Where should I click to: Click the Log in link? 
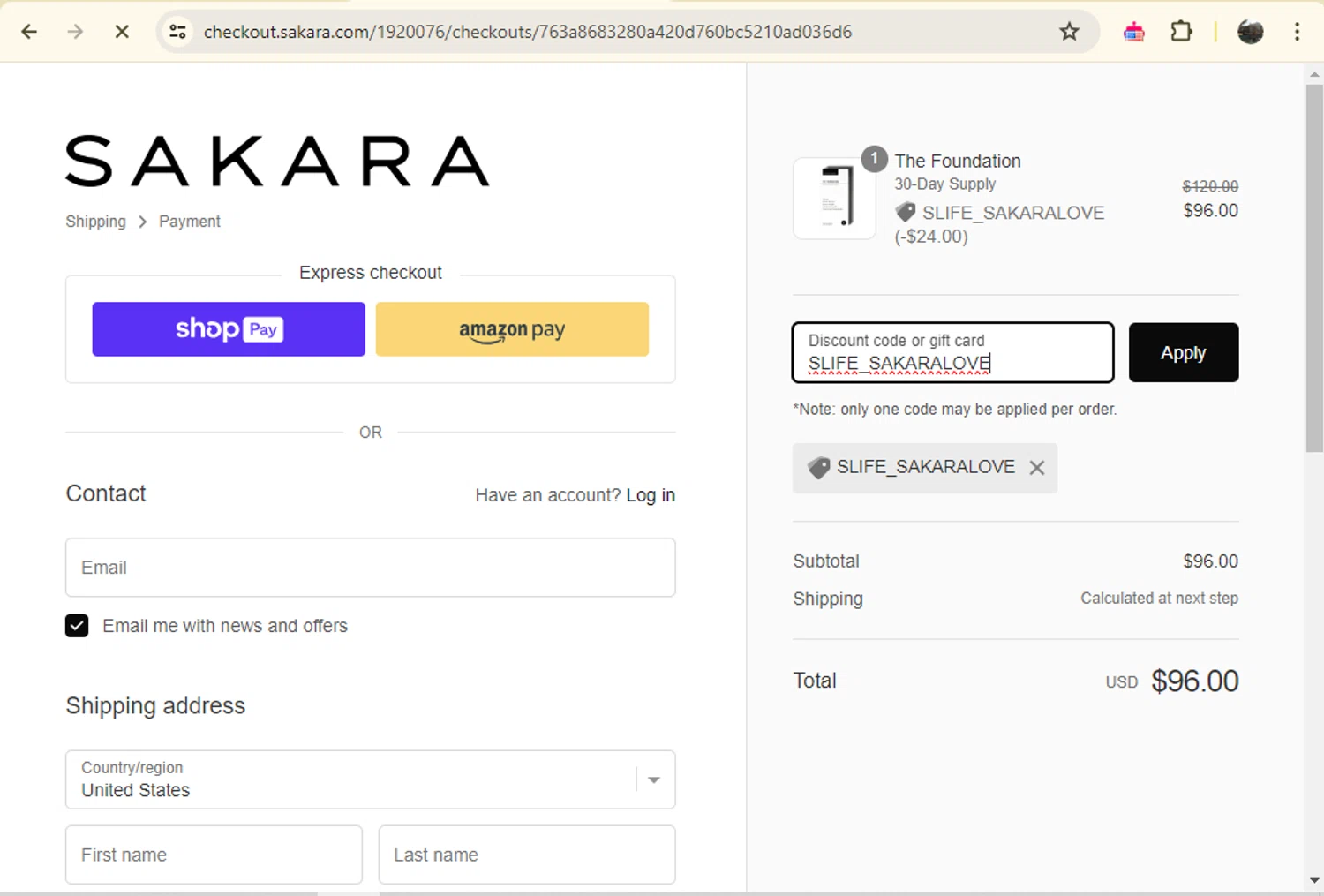[x=651, y=495]
